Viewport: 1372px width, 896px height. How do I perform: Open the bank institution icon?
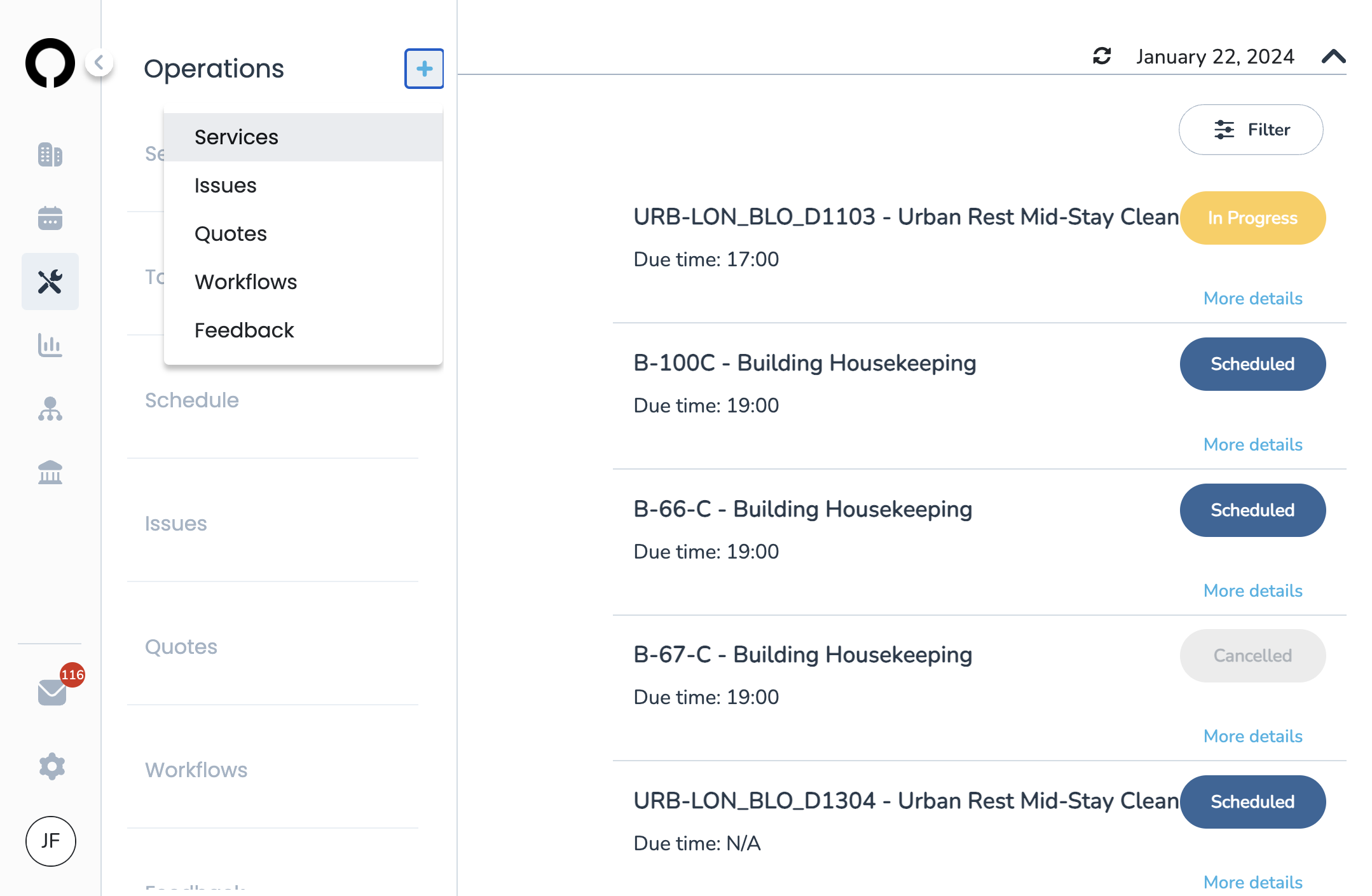[x=50, y=472]
